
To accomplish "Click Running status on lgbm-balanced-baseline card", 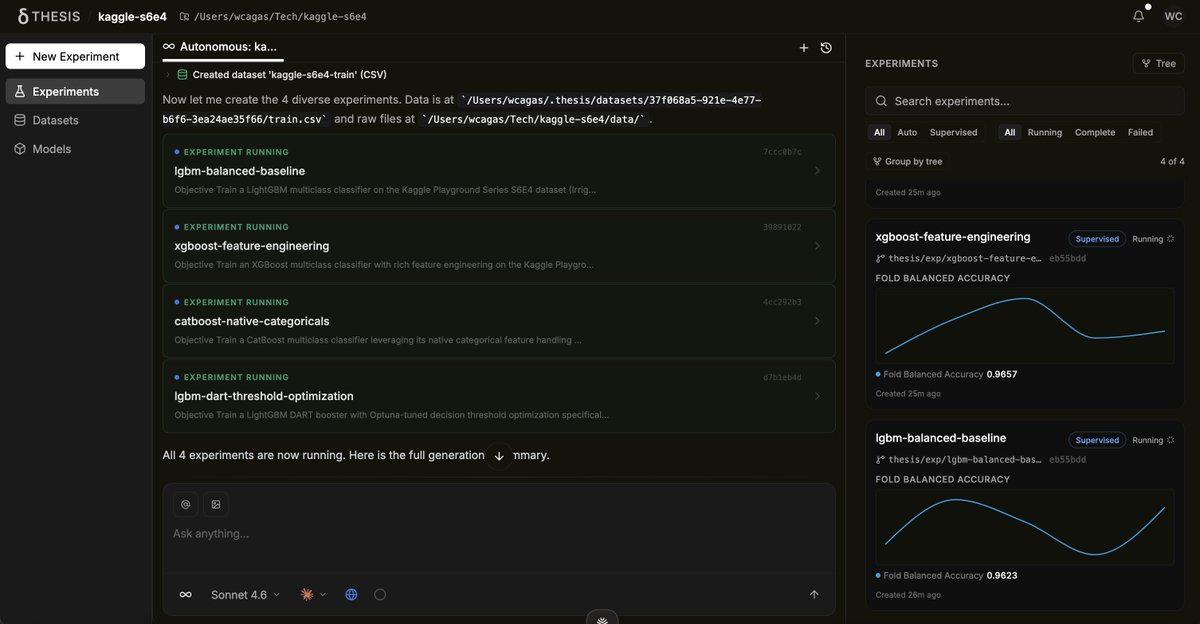I will coord(1153,440).
